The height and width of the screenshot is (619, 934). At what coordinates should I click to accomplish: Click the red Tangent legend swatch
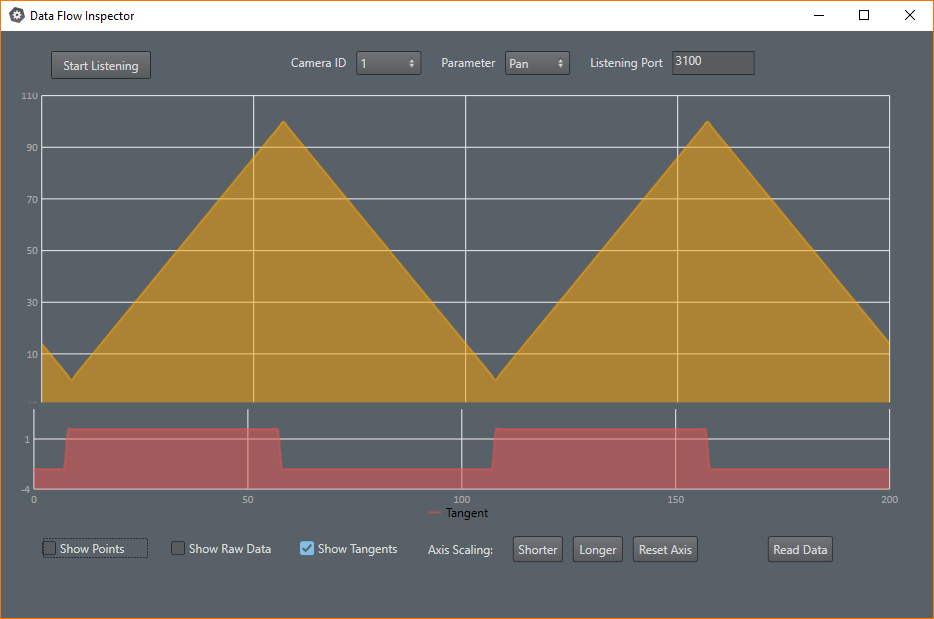(434, 513)
